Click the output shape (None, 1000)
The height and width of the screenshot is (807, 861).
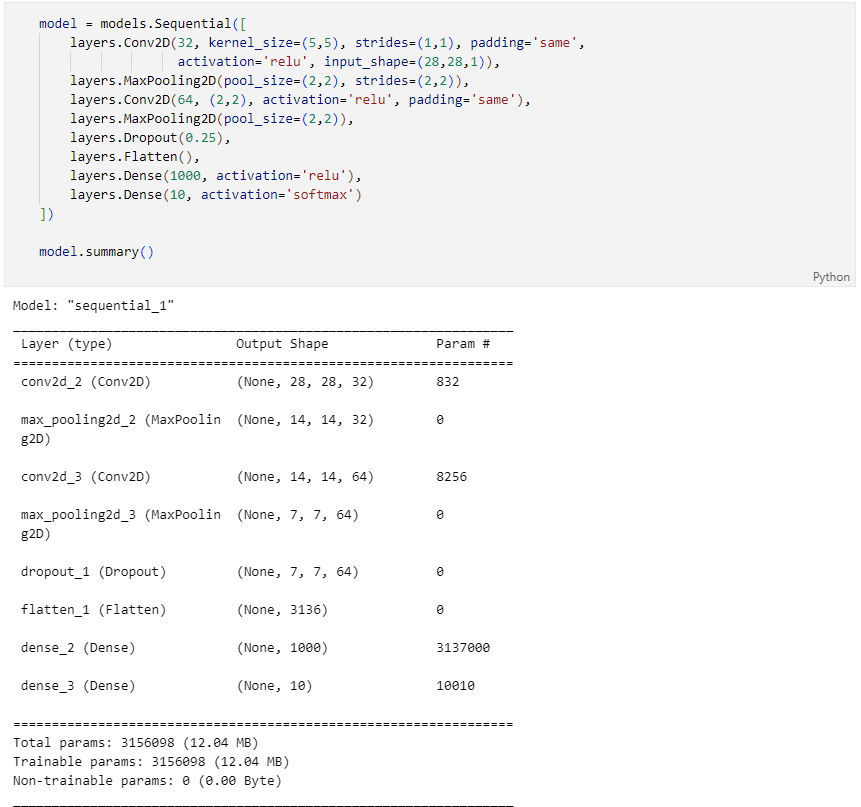coord(282,648)
